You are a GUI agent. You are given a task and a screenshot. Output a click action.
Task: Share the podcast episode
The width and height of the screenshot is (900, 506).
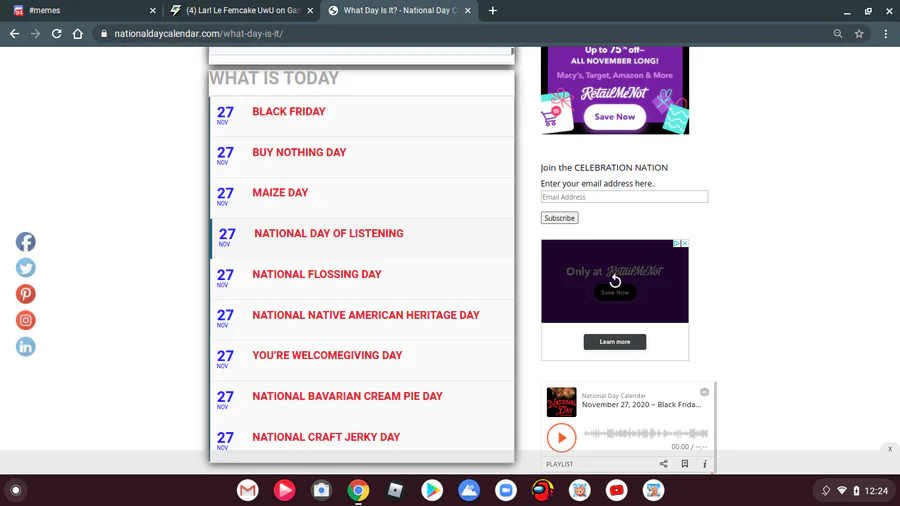(664, 464)
